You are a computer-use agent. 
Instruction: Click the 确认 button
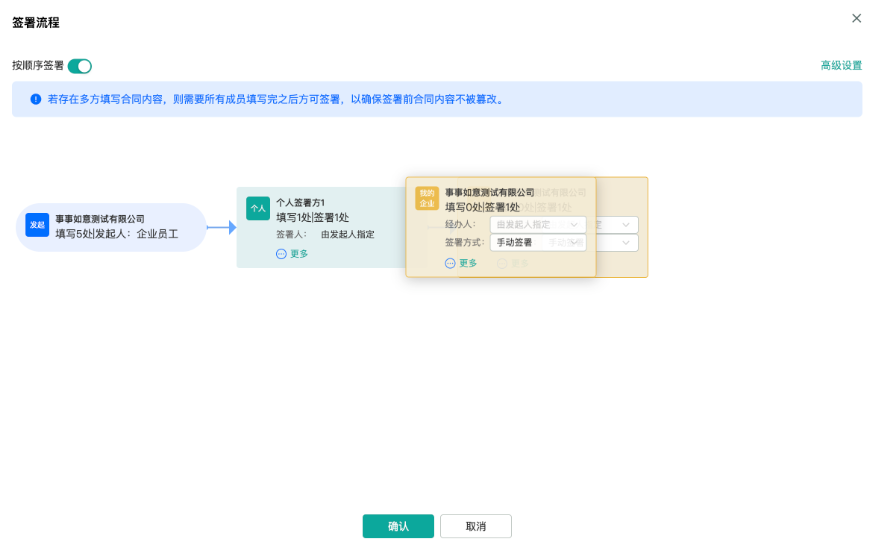(398, 526)
